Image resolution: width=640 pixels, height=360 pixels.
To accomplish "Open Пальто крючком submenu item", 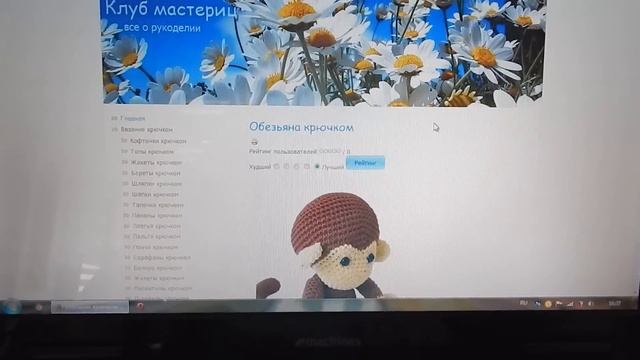I will [x=156, y=236].
